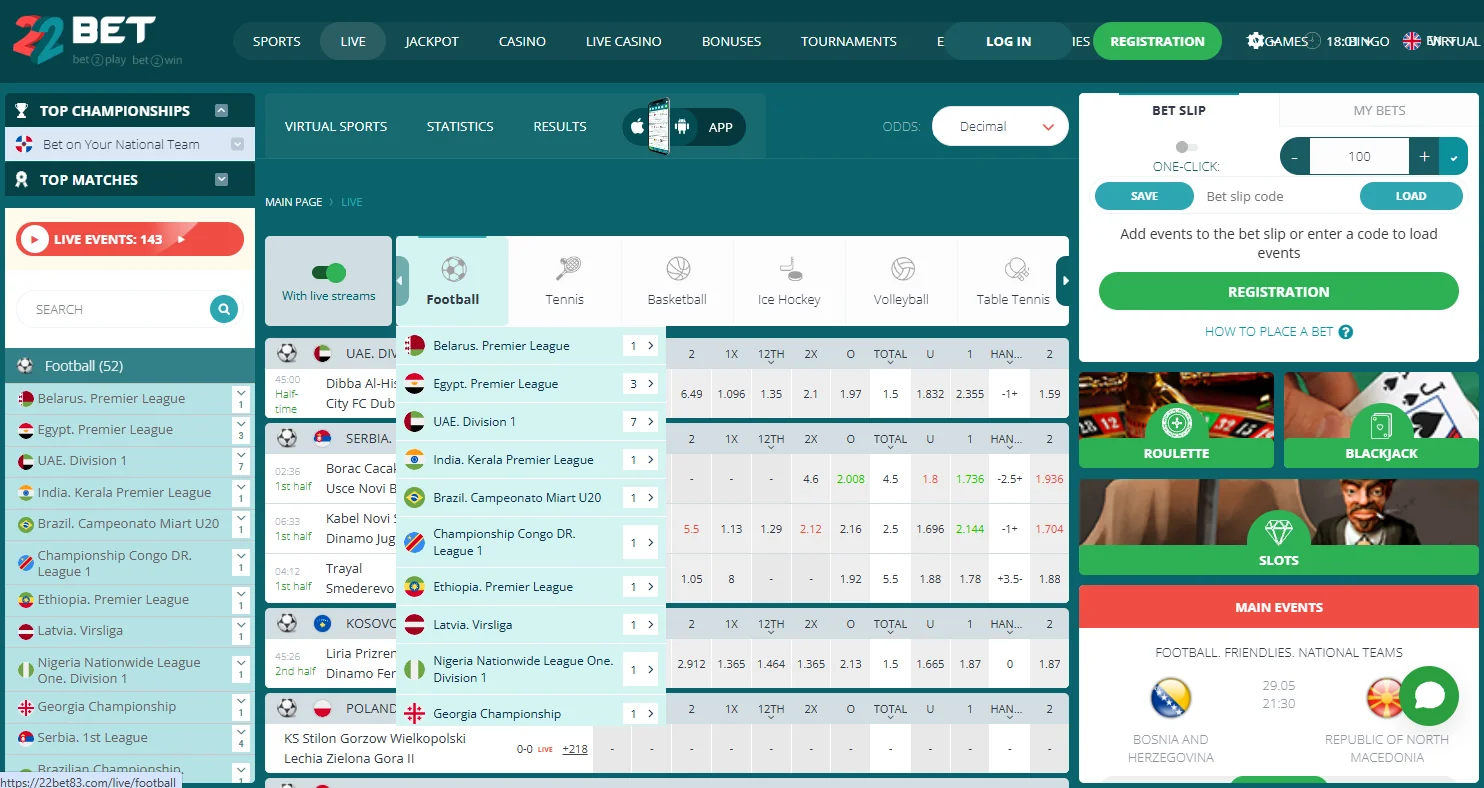Open the Blackjack game tile
This screenshot has height=788, width=1484.
pos(1381,420)
